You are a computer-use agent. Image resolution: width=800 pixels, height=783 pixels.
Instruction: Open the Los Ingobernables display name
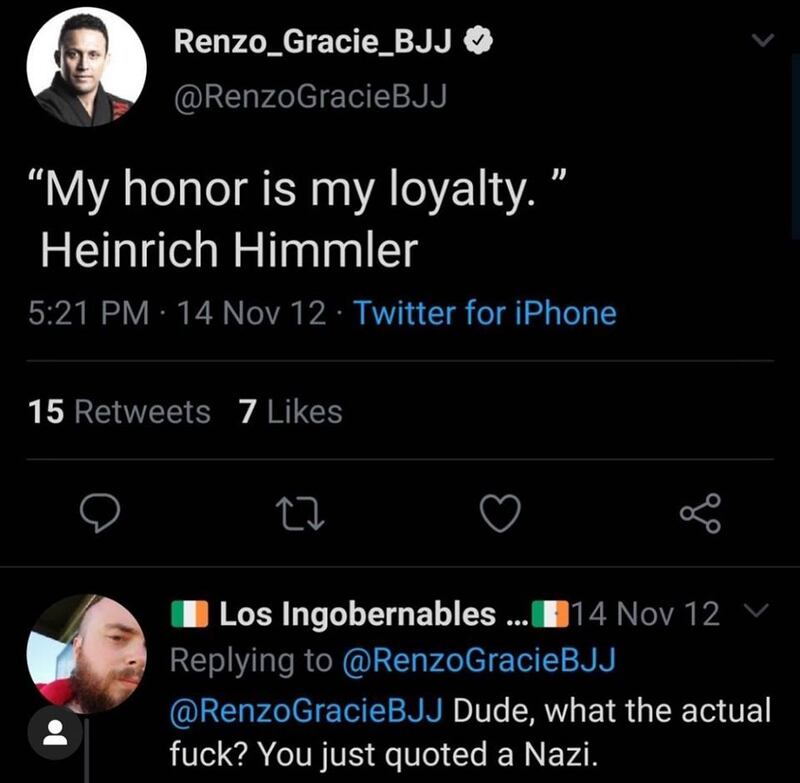pyautogui.click(x=360, y=613)
